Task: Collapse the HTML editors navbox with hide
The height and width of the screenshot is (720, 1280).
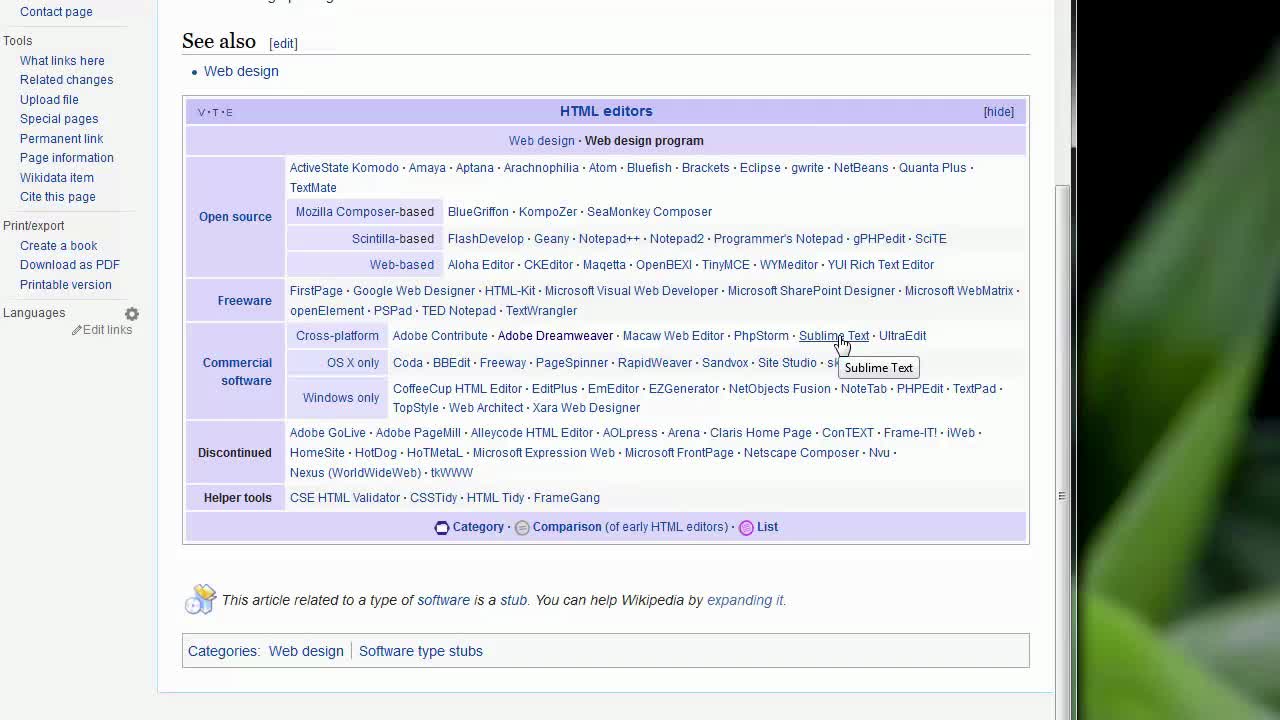Action: [x=998, y=112]
